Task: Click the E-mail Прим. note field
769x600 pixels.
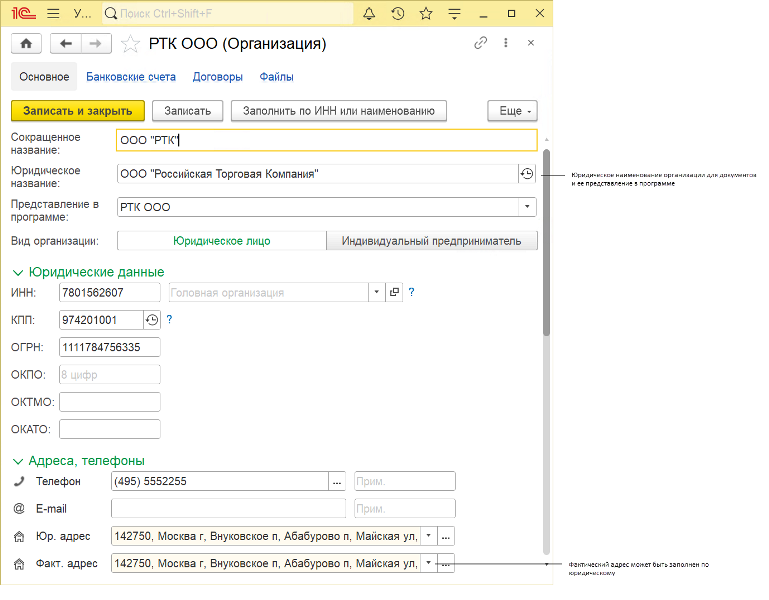Action: [x=405, y=509]
